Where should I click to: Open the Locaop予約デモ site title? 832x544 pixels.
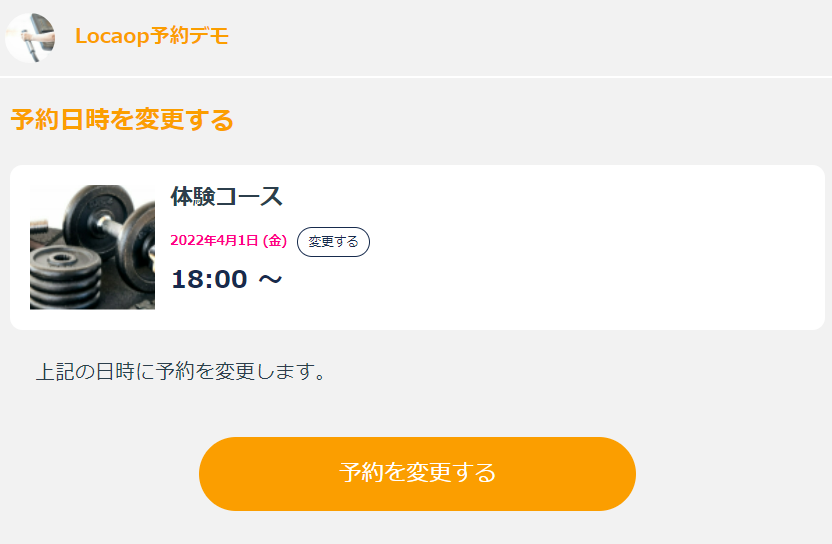[152, 37]
